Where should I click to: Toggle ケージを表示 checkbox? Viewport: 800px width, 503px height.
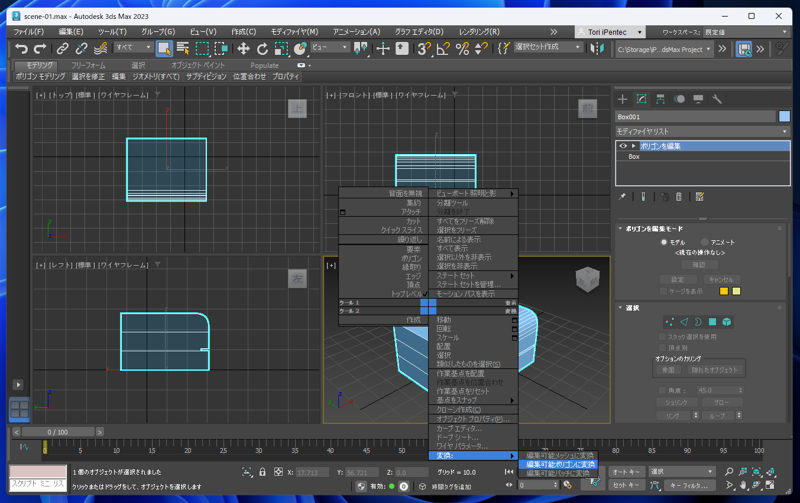663,291
